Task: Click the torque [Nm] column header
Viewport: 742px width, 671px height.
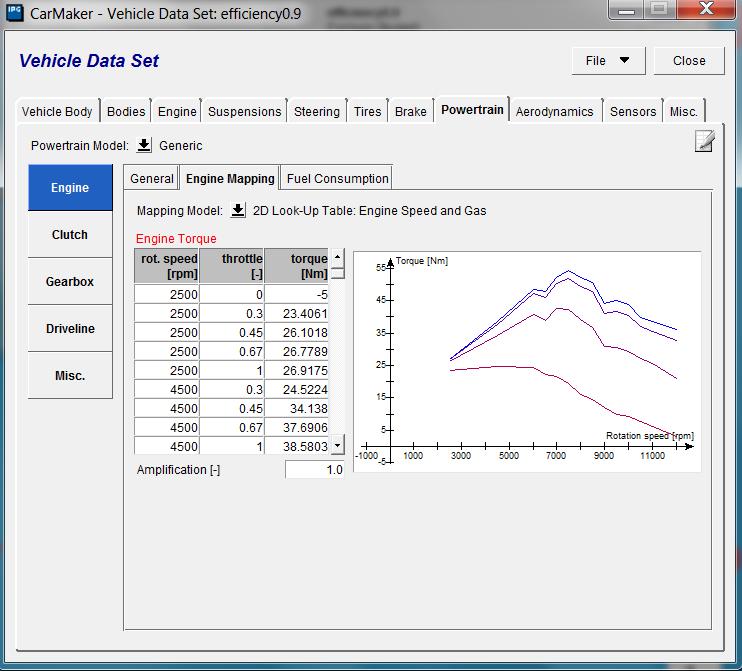Action: 297,266
